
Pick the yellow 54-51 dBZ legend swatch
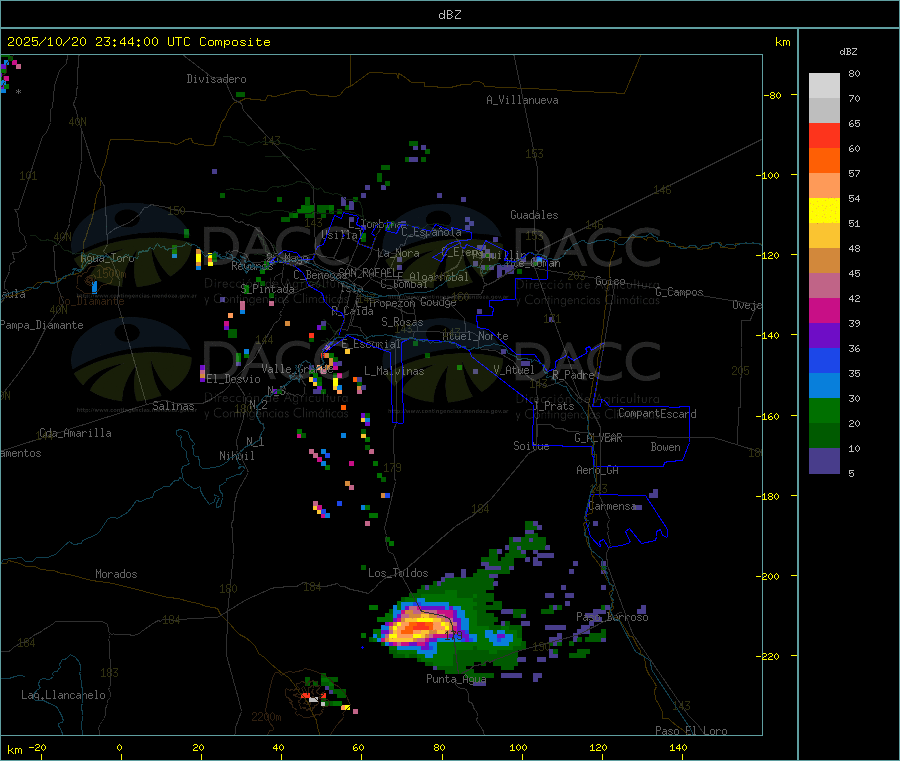tap(824, 211)
